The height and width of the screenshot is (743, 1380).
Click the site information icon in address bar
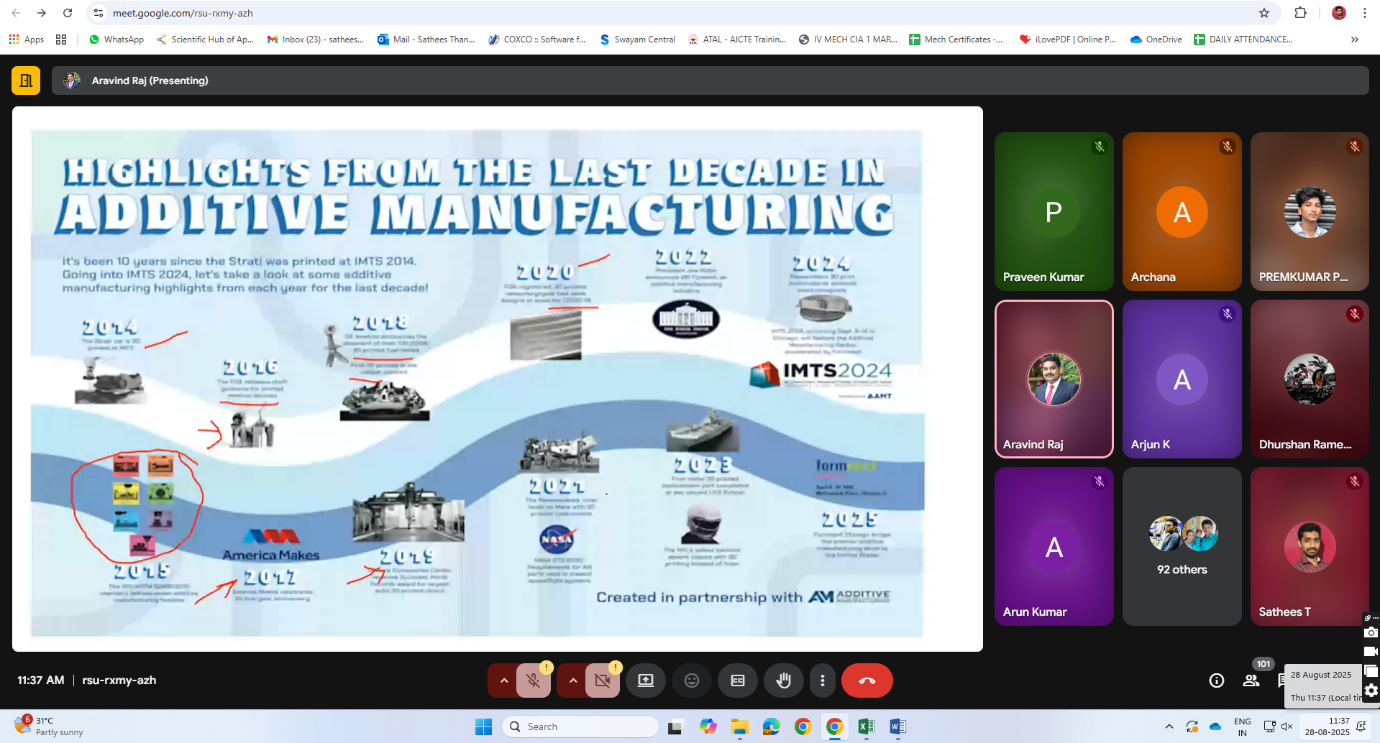[x=98, y=13]
